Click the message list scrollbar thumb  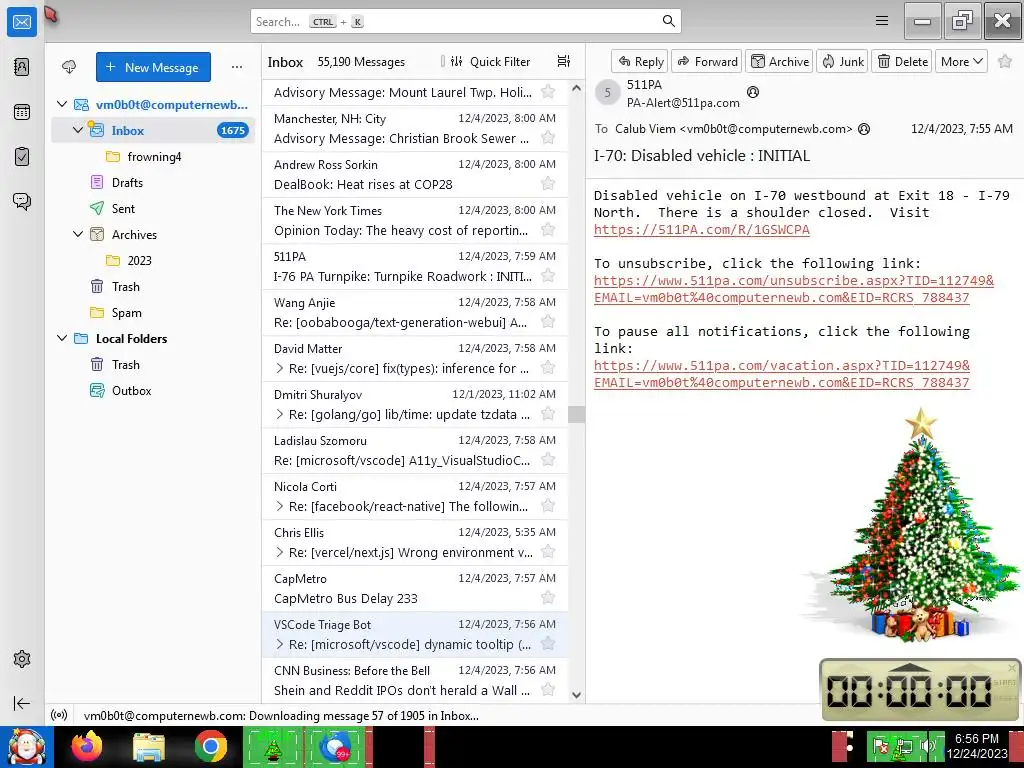pyautogui.click(x=576, y=414)
